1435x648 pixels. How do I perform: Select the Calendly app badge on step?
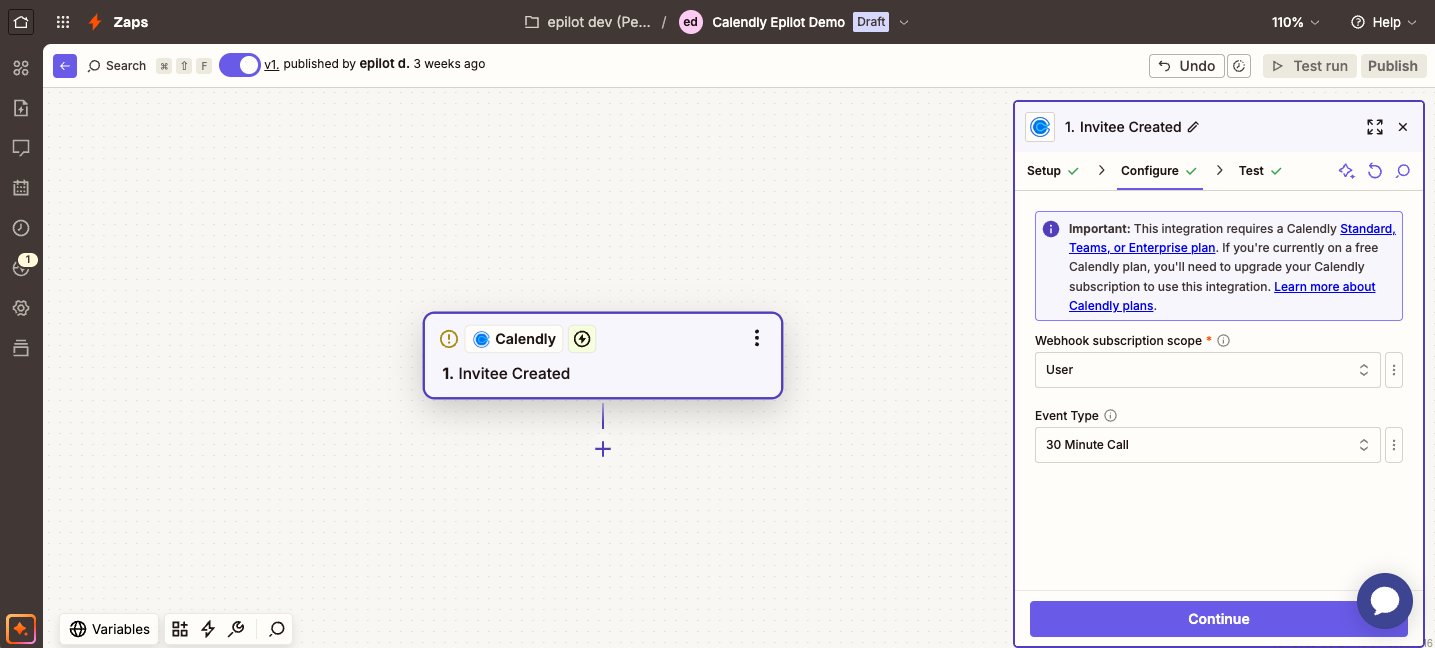coord(514,339)
